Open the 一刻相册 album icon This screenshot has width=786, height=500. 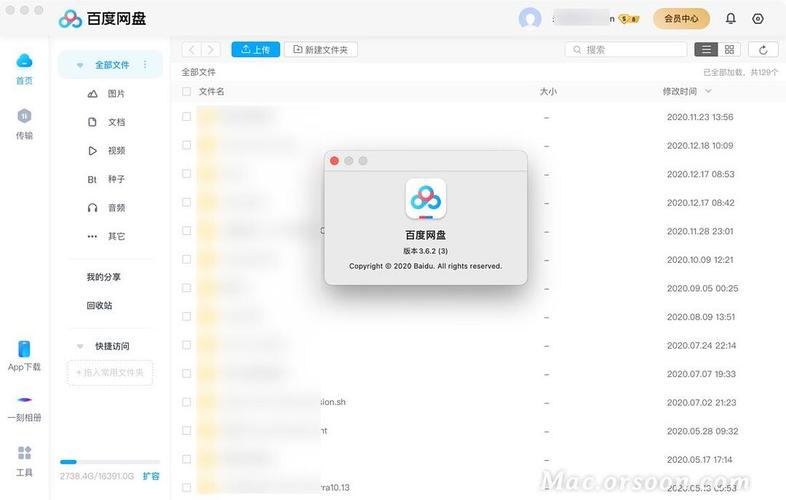pos(24,400)
